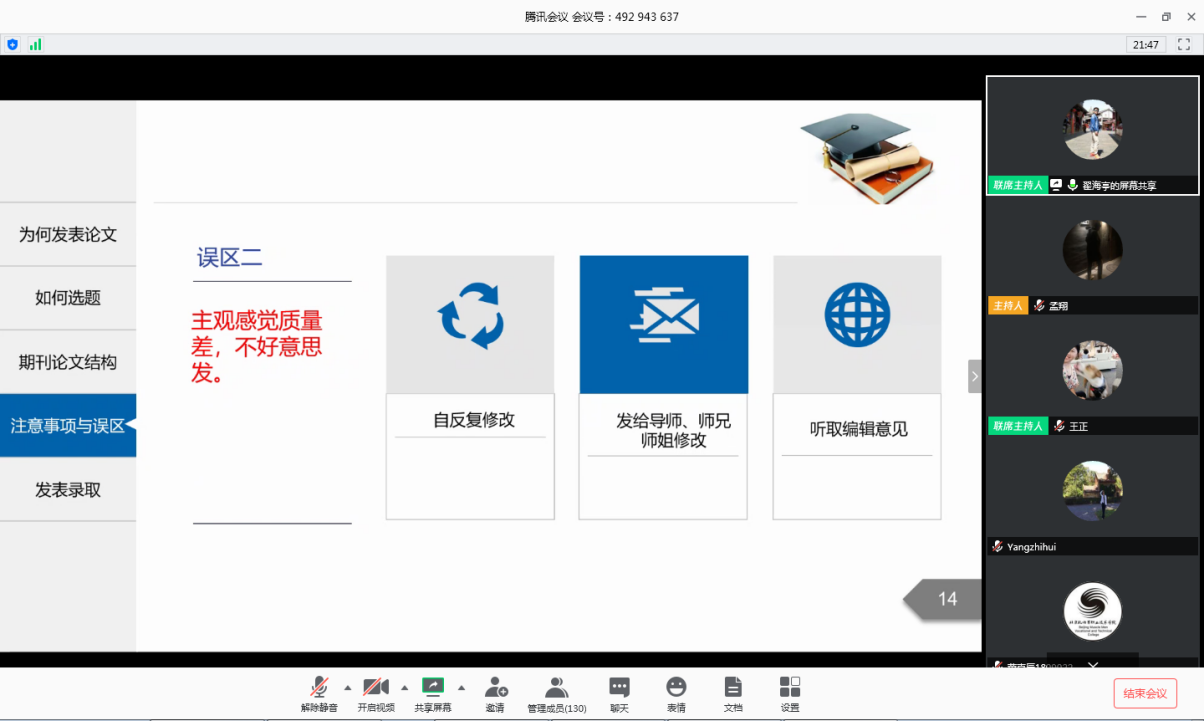Open the microphone options arrow next to 解除静音
This screenshot has height=721, width=1204.
pyautogui.click(x=346, y=689)
